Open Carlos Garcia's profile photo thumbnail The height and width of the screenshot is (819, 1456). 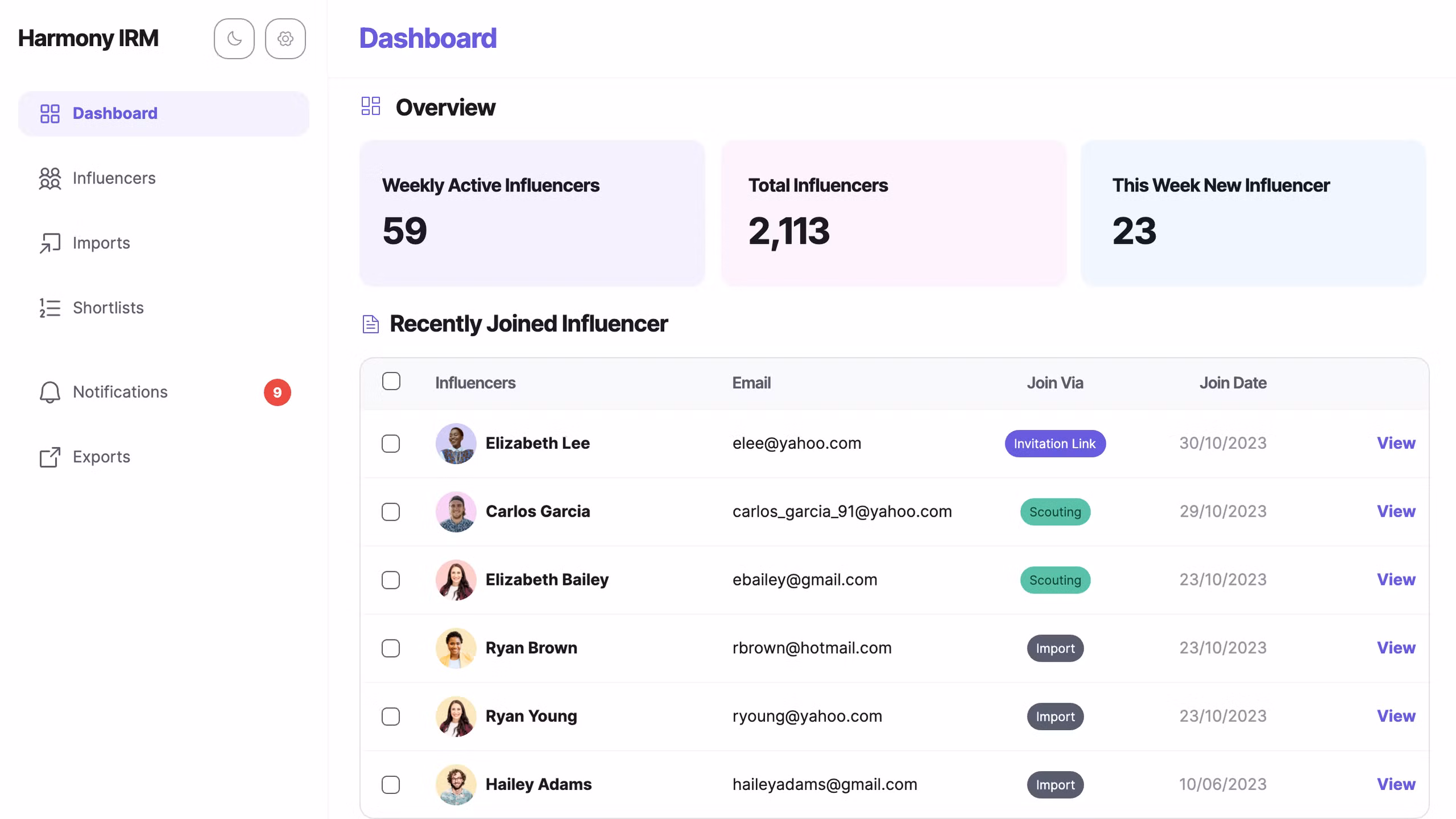coord(456,511)
